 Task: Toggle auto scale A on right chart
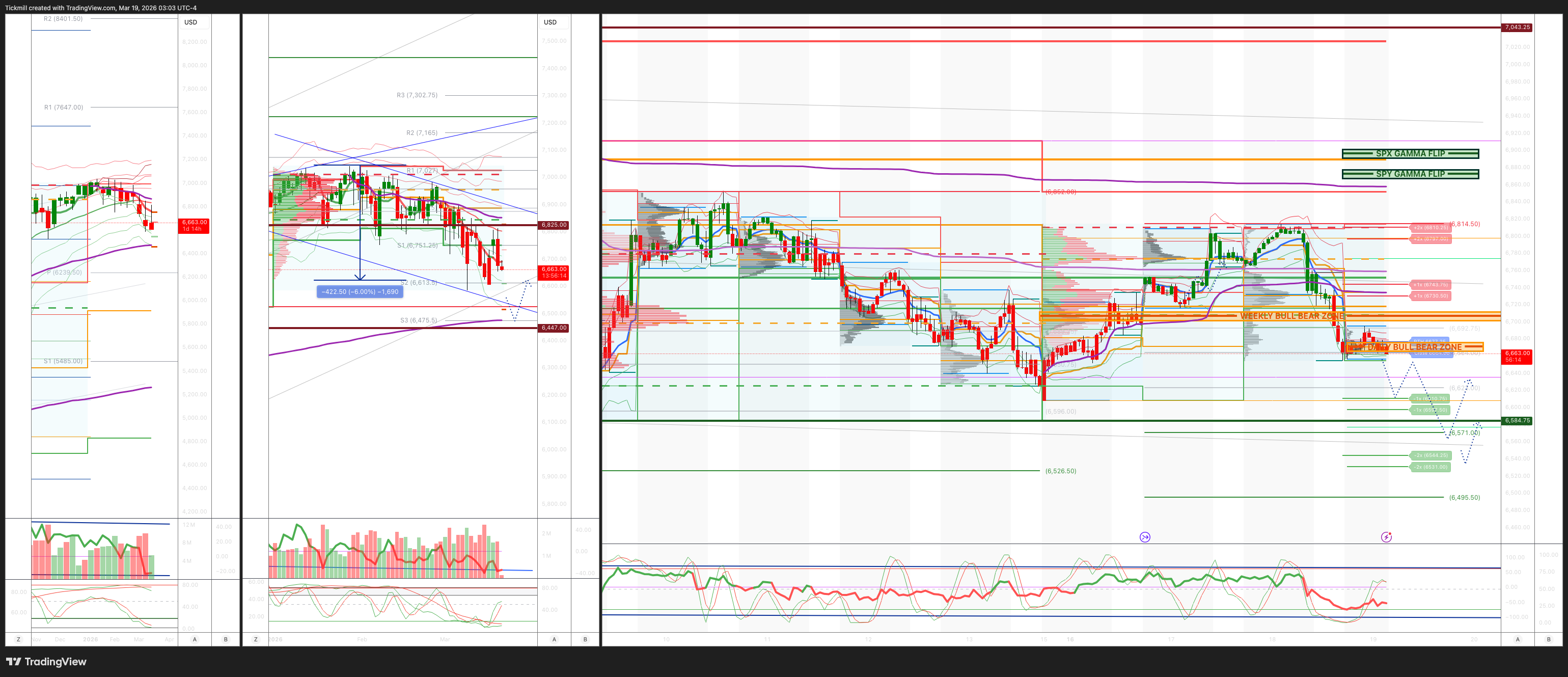(1518, 639)
